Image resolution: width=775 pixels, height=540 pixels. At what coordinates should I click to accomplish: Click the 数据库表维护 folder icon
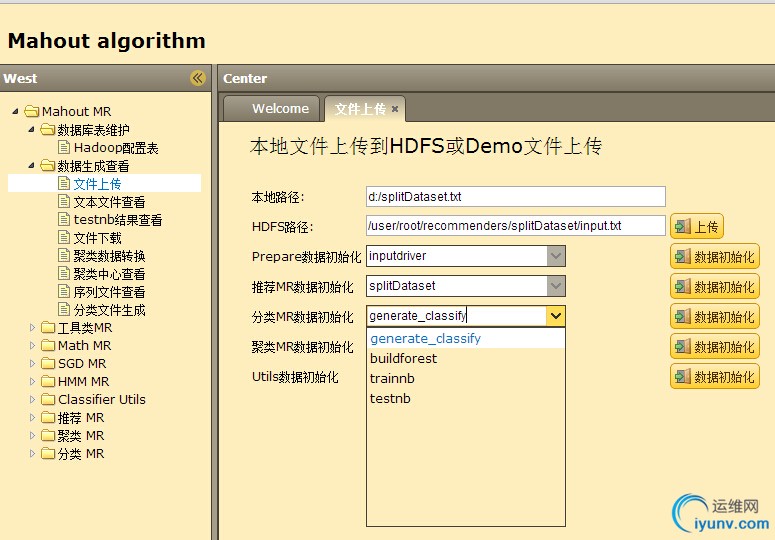tap(47, 129)
